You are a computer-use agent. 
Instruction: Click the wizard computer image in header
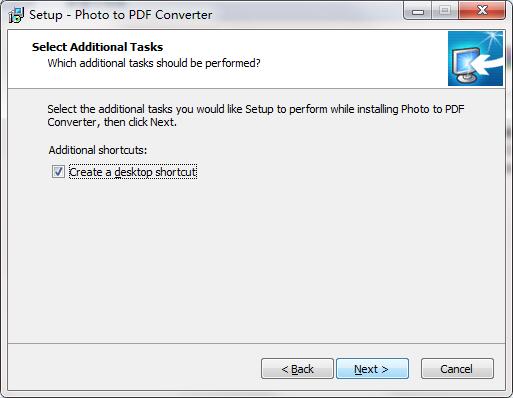coord(475,58)
